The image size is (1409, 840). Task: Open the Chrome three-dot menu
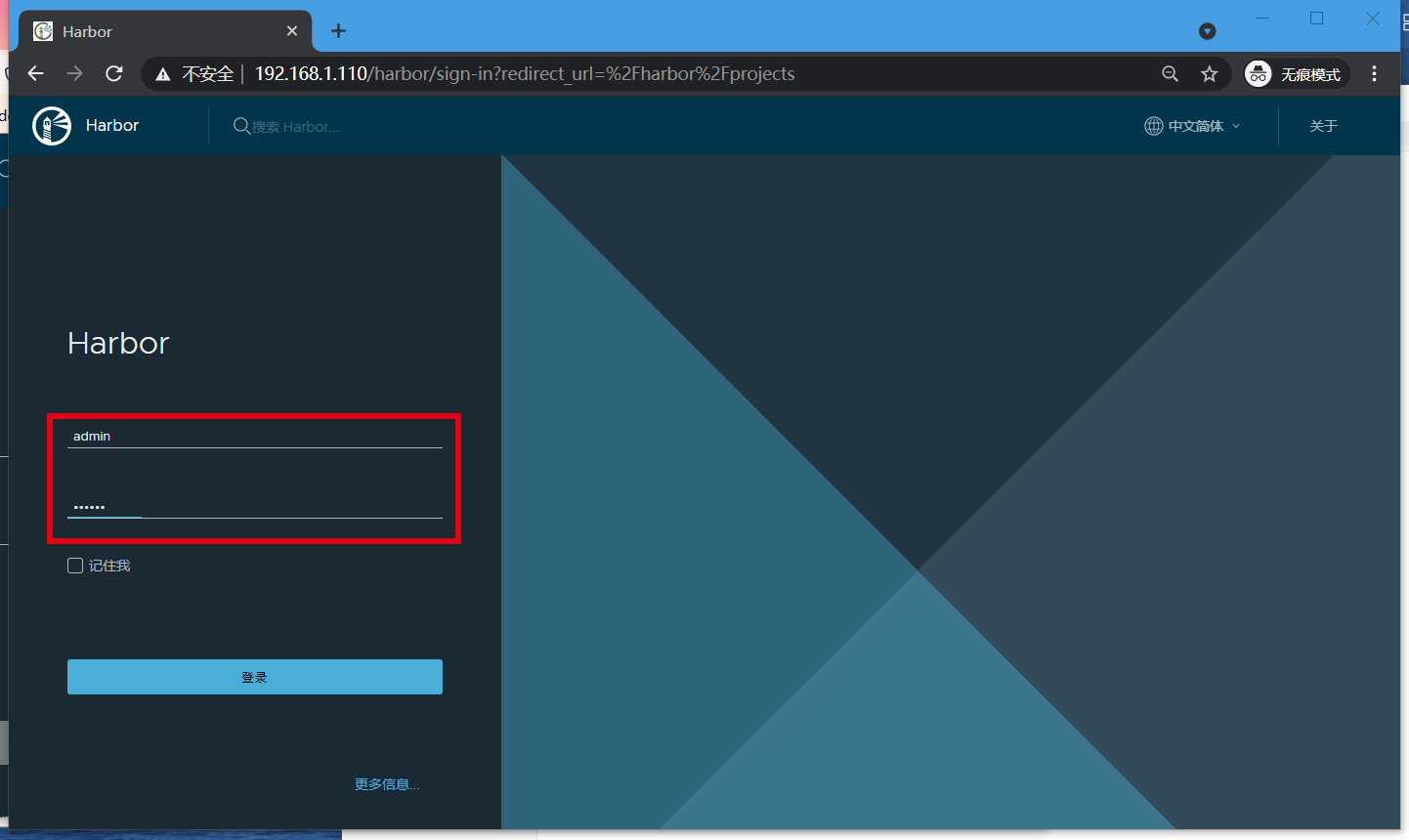(1374, 73)
